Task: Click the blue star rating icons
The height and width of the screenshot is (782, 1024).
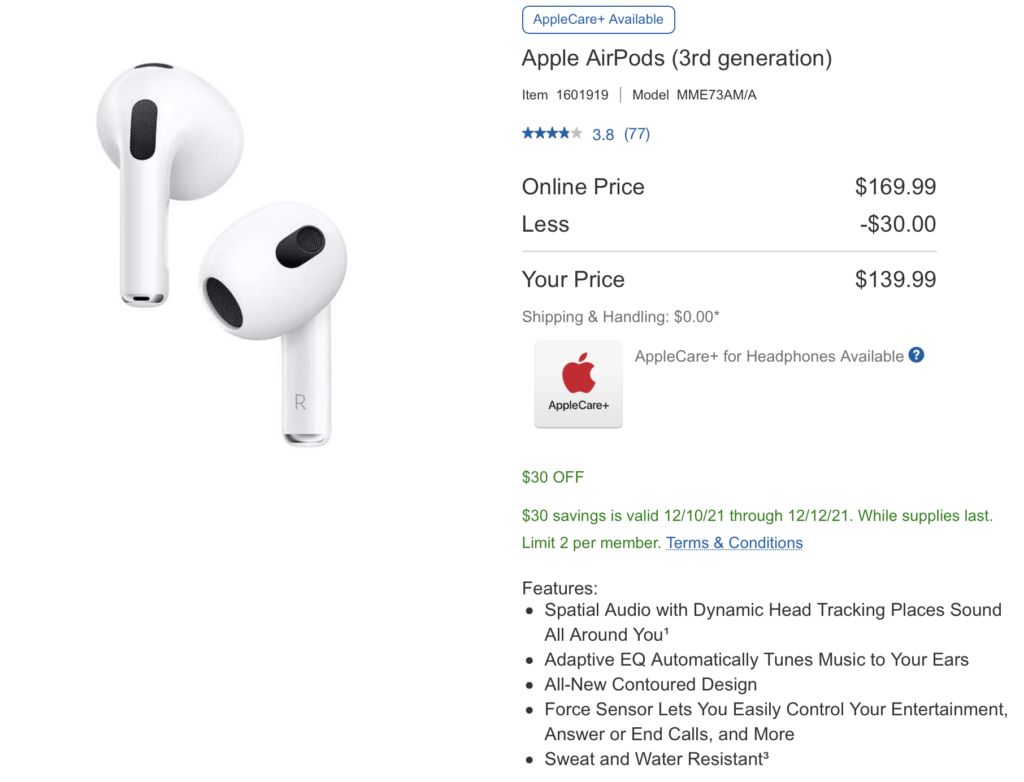Action: click(551, 134)
